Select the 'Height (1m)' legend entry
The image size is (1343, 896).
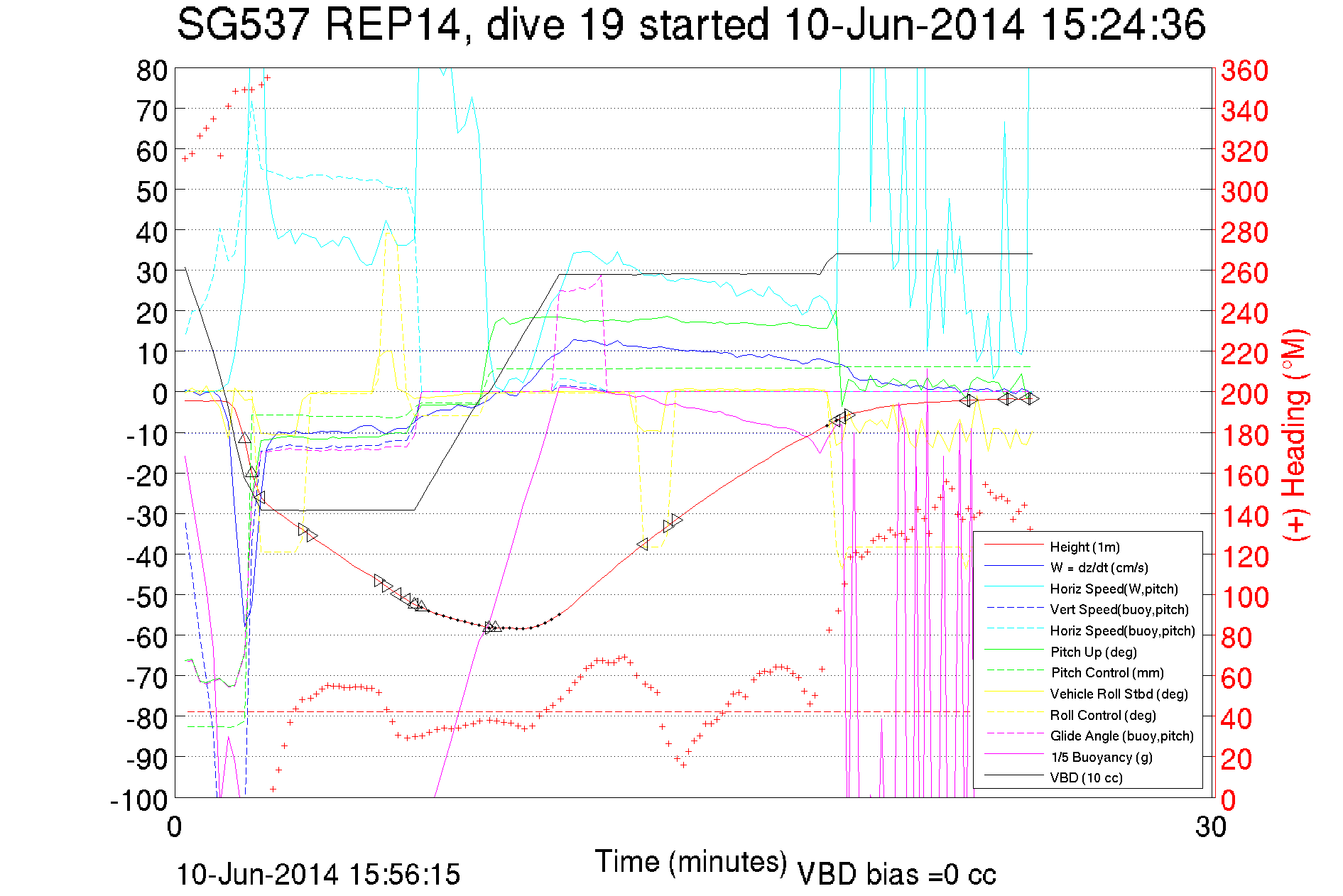tap(1084, 547)
